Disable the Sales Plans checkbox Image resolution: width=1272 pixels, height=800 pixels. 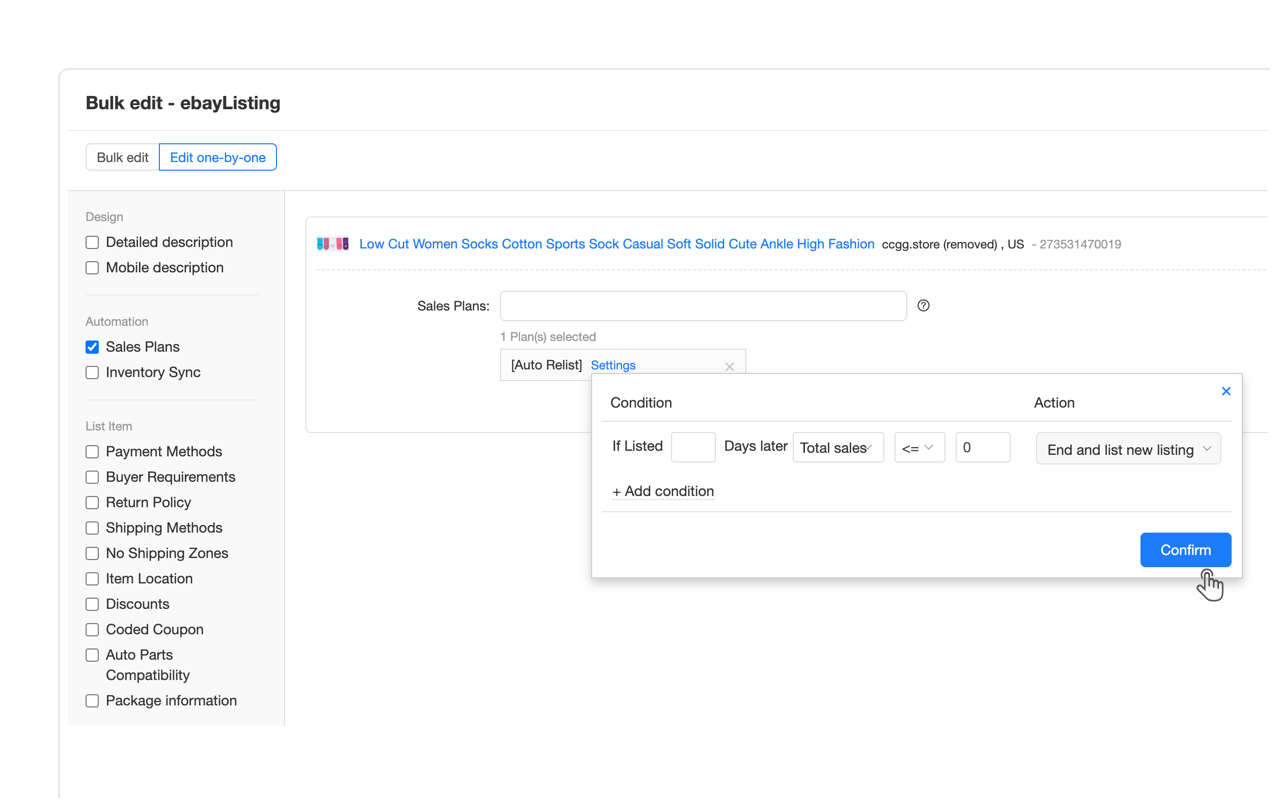(x=92, y=346)
